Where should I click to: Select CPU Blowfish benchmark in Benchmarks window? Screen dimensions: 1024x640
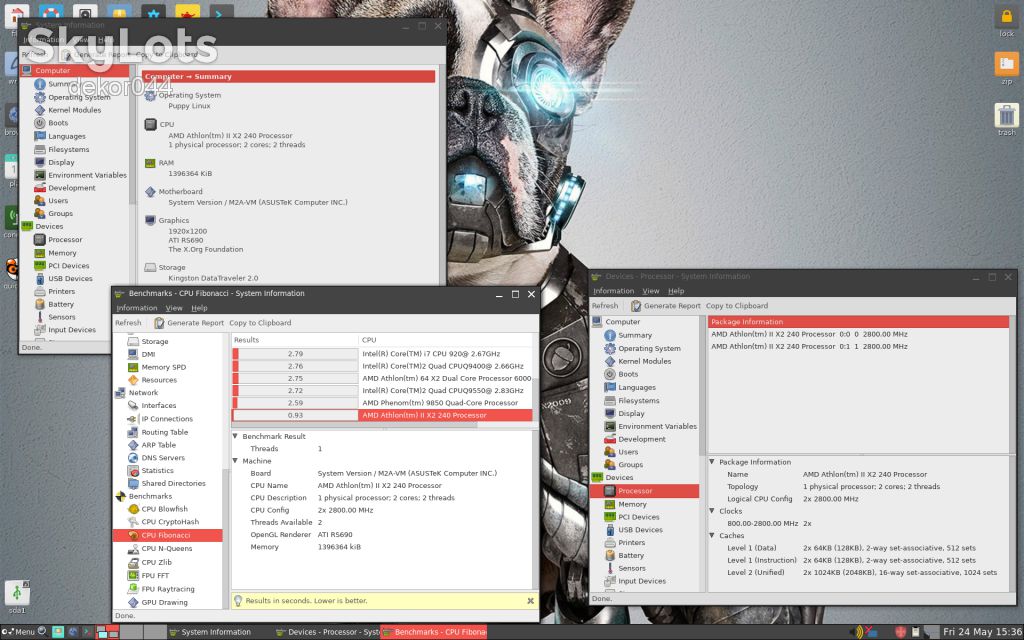(164, 509)
